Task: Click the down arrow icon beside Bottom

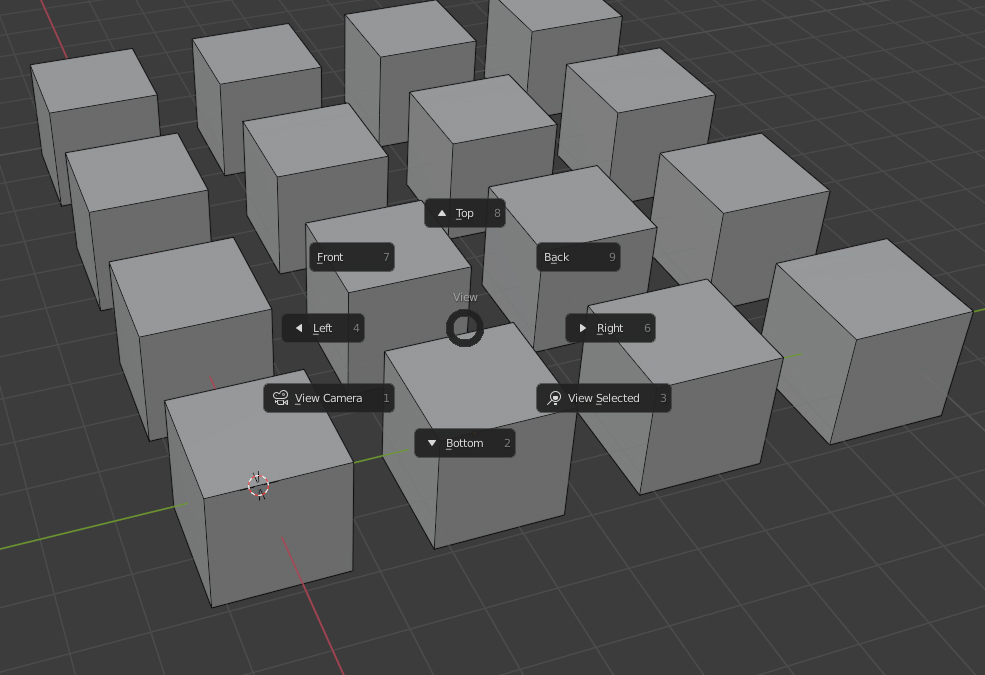Action: tap(432, 443)
